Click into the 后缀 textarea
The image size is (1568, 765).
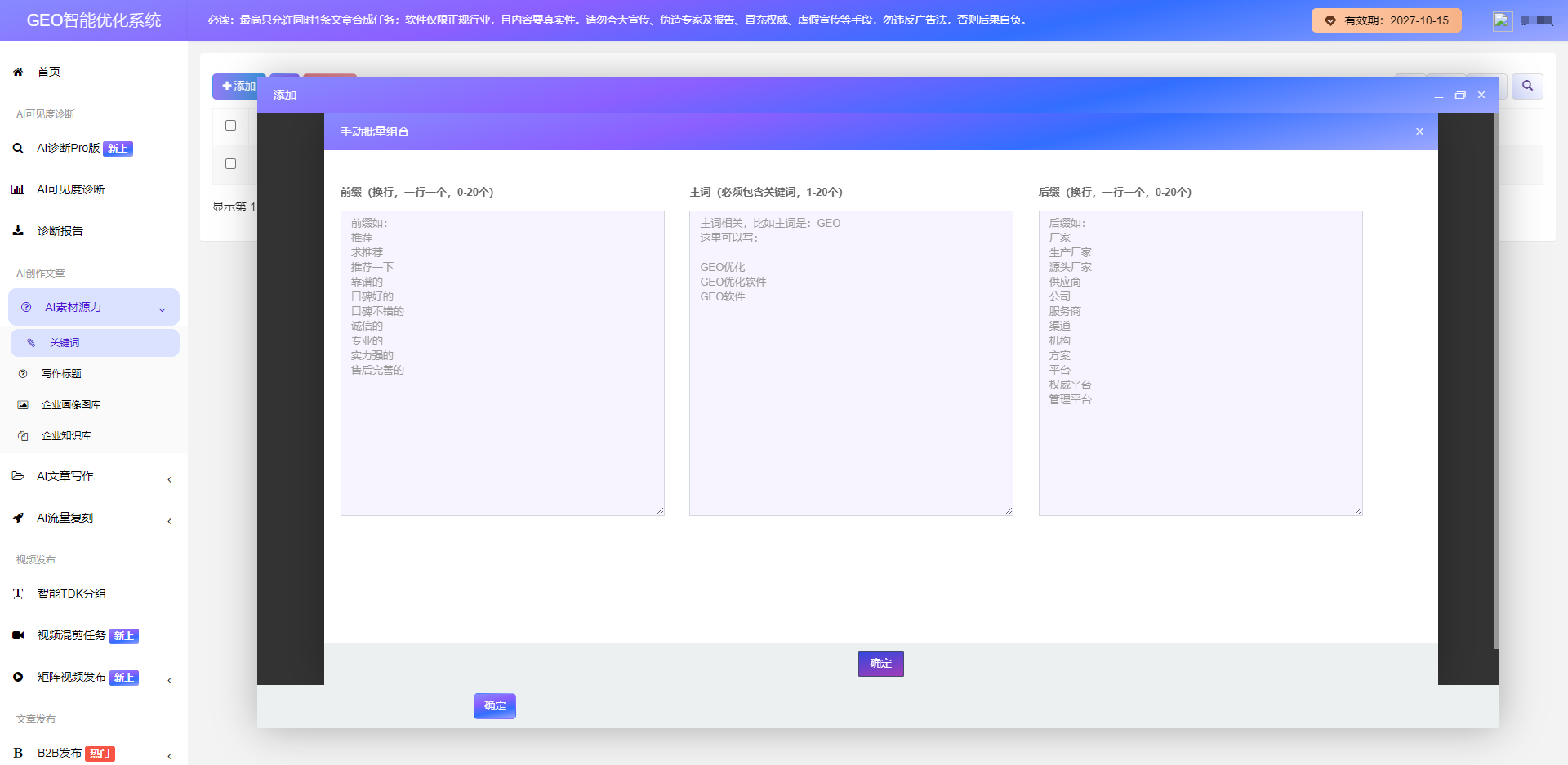coord(1200,363)
